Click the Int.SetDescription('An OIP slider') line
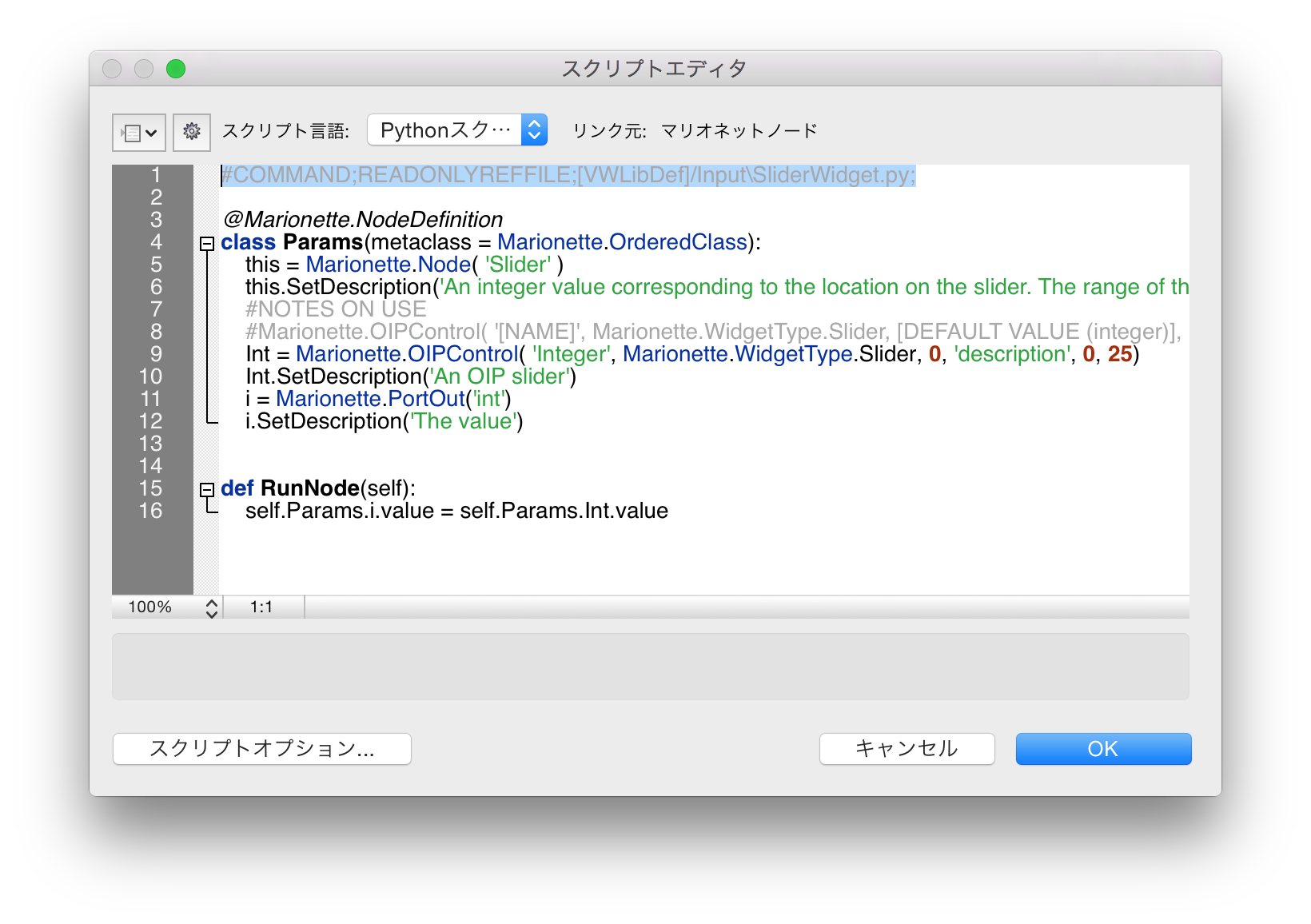 coord(411,376)
